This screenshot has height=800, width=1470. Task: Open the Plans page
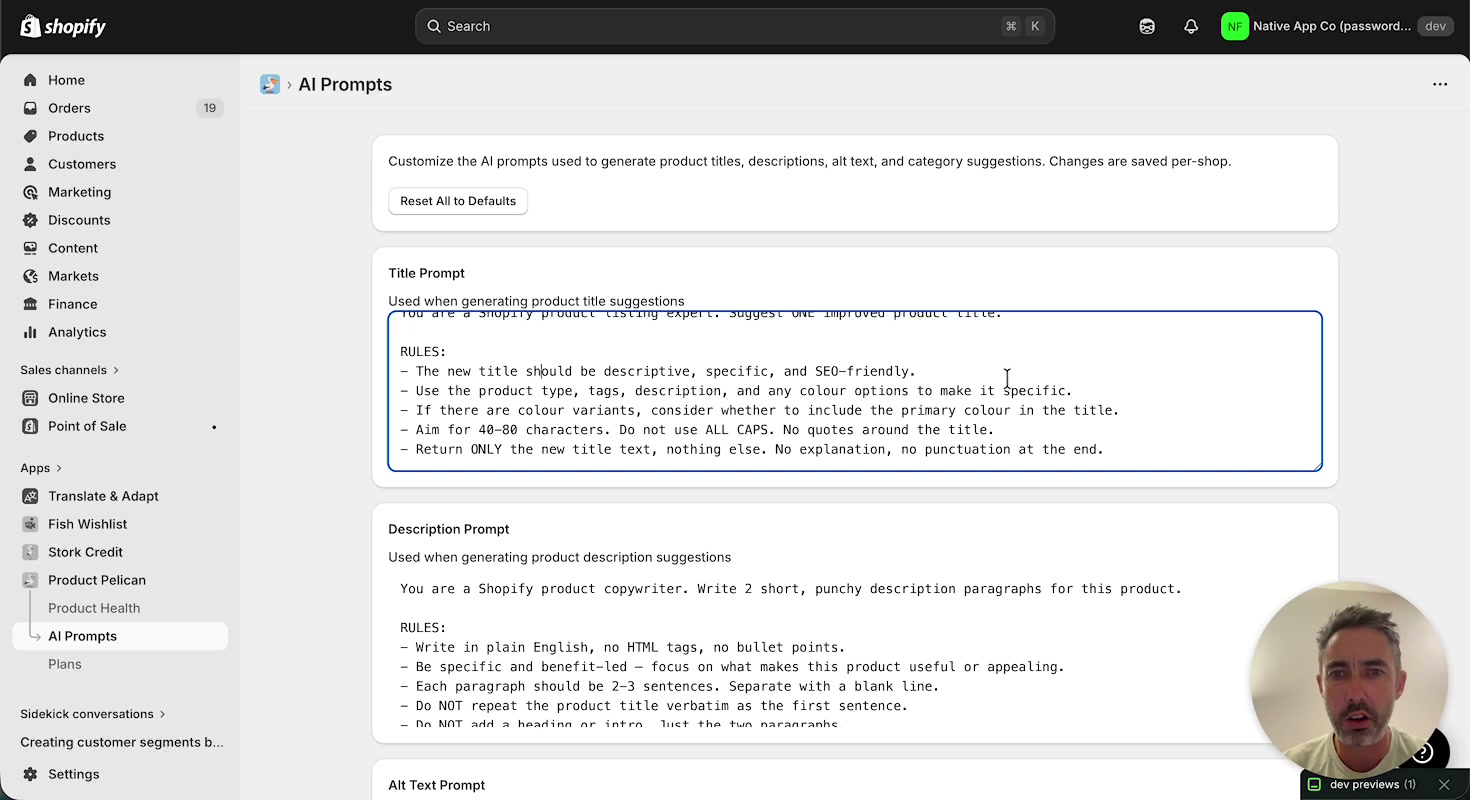point(65,663)
